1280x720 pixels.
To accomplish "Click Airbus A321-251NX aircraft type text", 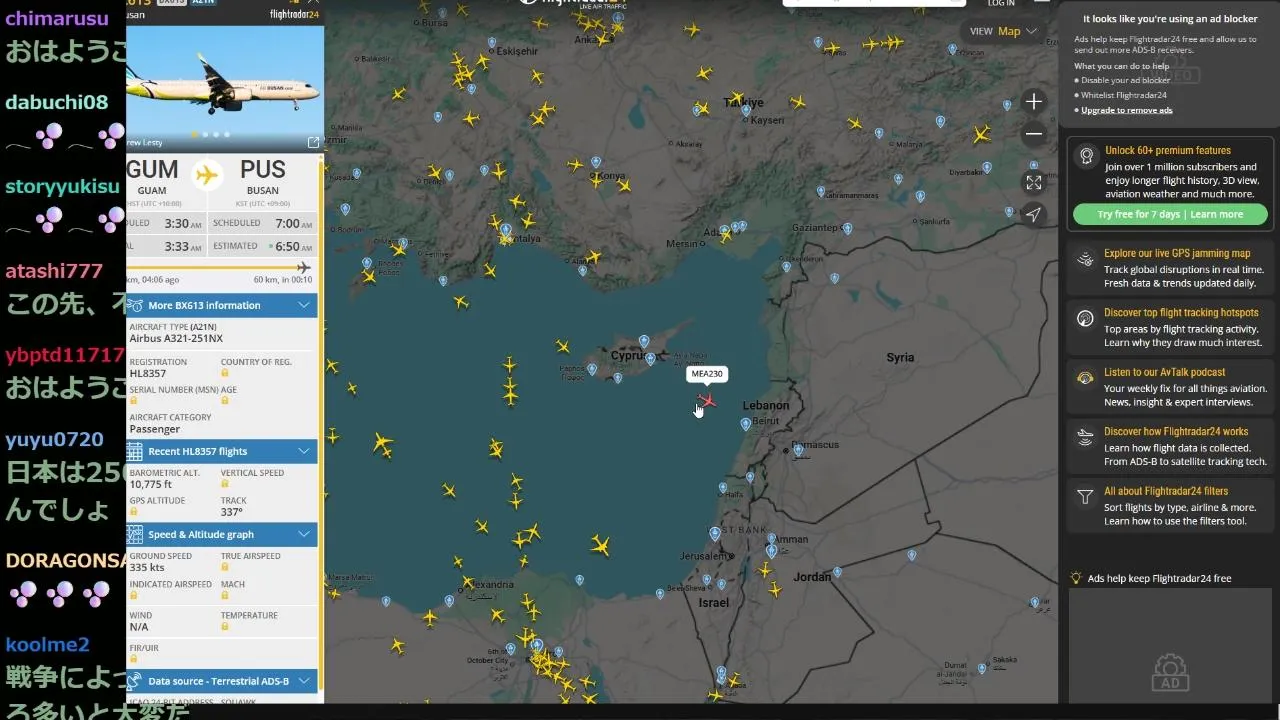I will tap(176, 339).
